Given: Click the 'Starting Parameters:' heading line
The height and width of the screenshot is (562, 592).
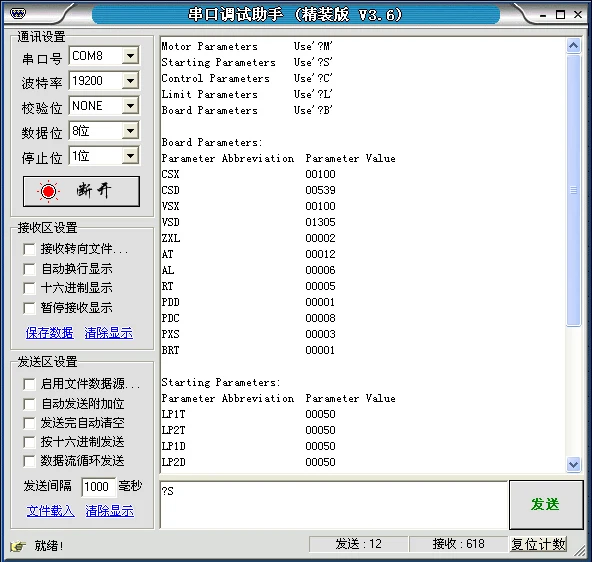Looking at the screenshot, I should click(221, 382).
